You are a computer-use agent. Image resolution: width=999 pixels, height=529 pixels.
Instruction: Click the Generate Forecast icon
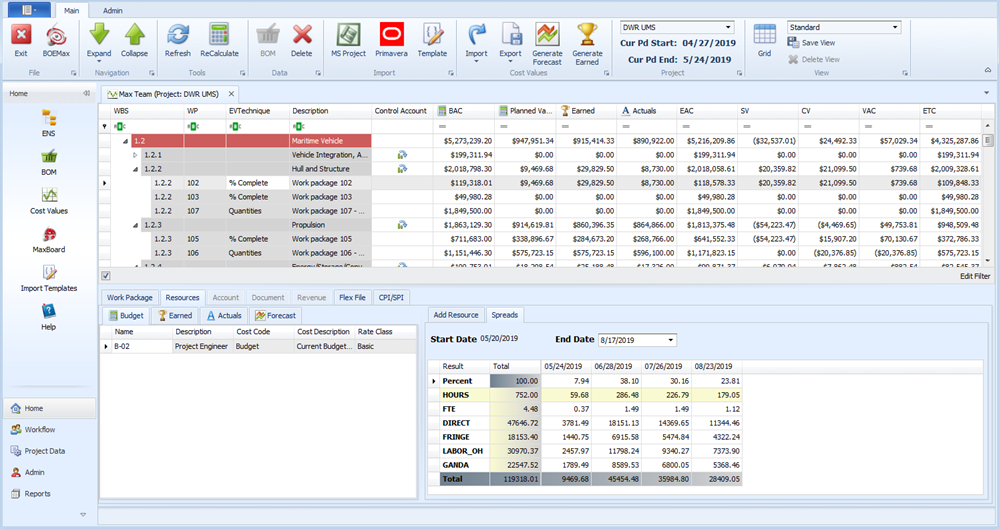[x=547, y=38]
